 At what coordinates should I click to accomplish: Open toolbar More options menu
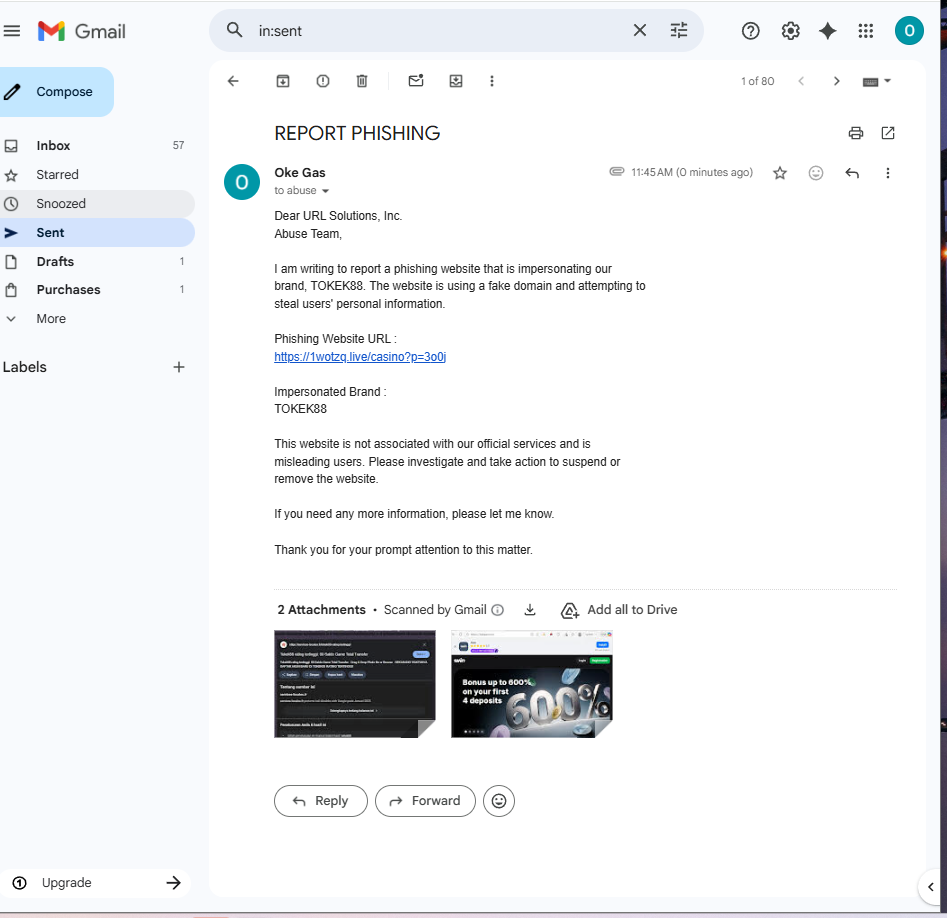(492, 81)
